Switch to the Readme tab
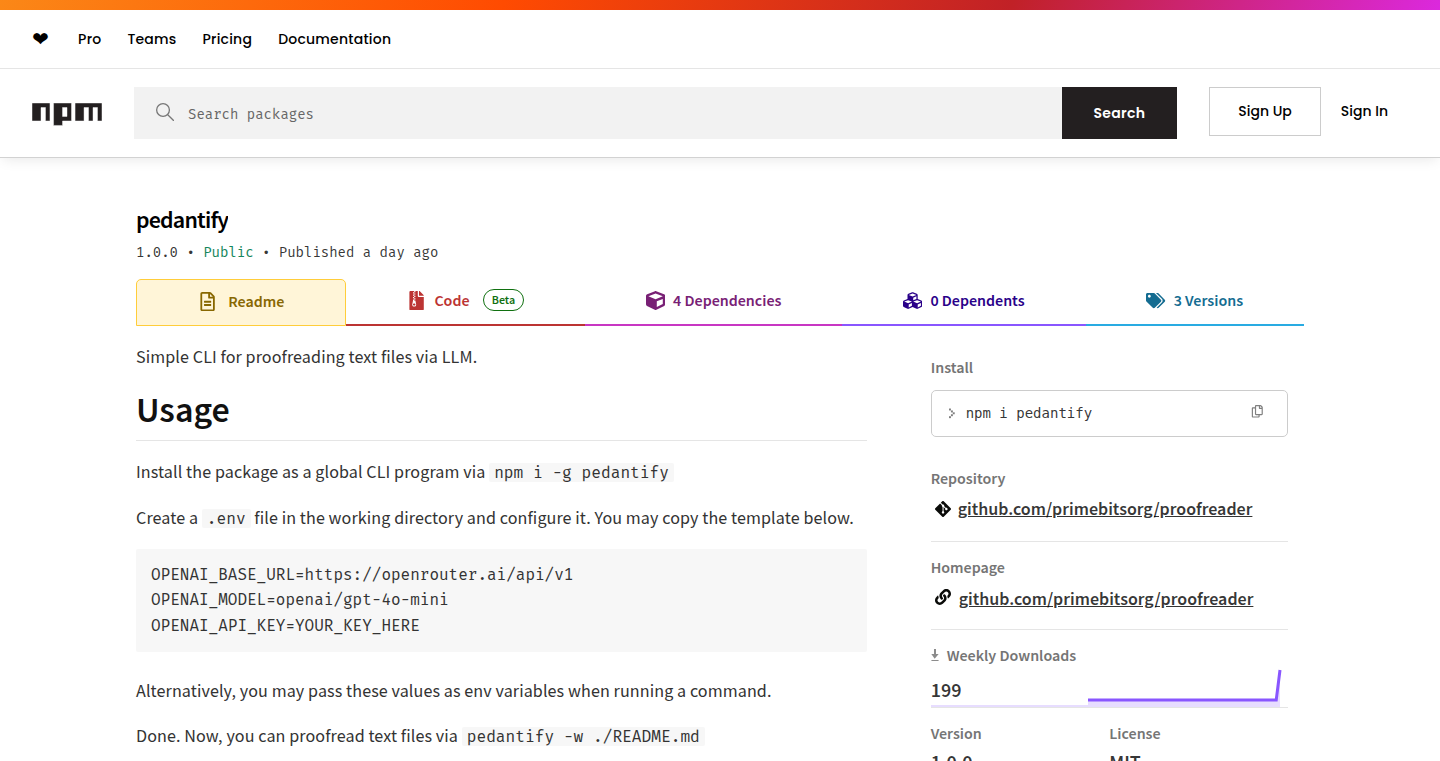1440x761 pixels. tap(241, 302)
